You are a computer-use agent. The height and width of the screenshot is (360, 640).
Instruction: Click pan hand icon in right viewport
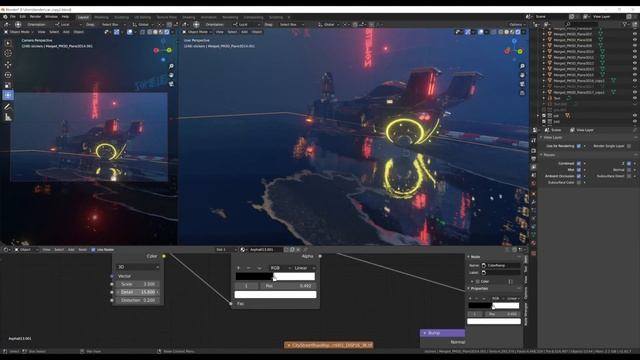pos(522,75)
